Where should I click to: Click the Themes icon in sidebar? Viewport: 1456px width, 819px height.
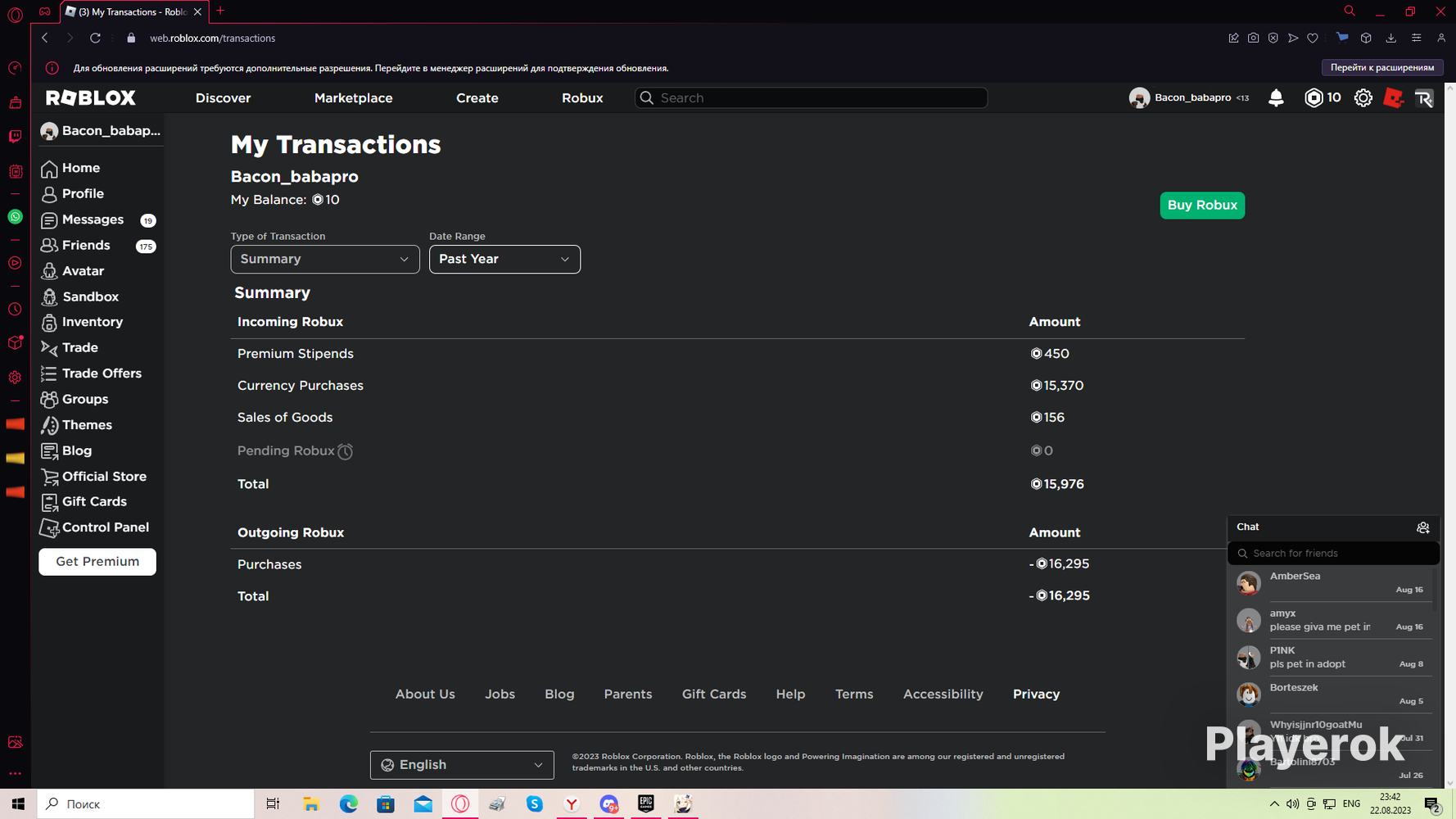coord(49,425)
